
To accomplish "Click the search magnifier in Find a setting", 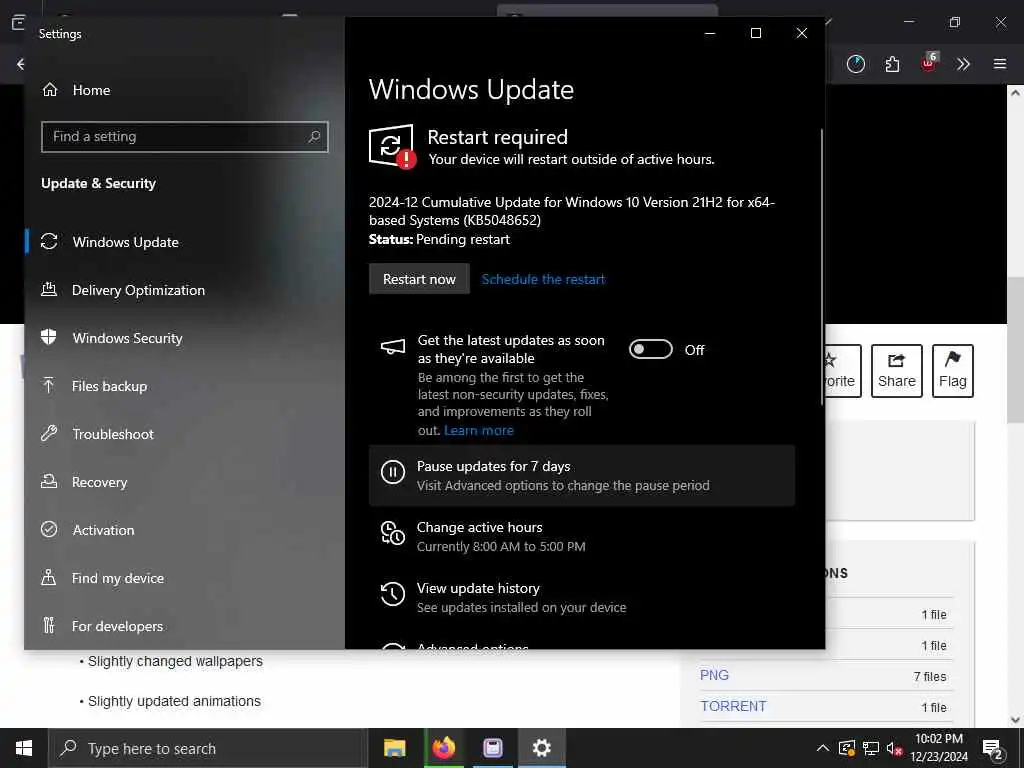I will pos(314,136).
